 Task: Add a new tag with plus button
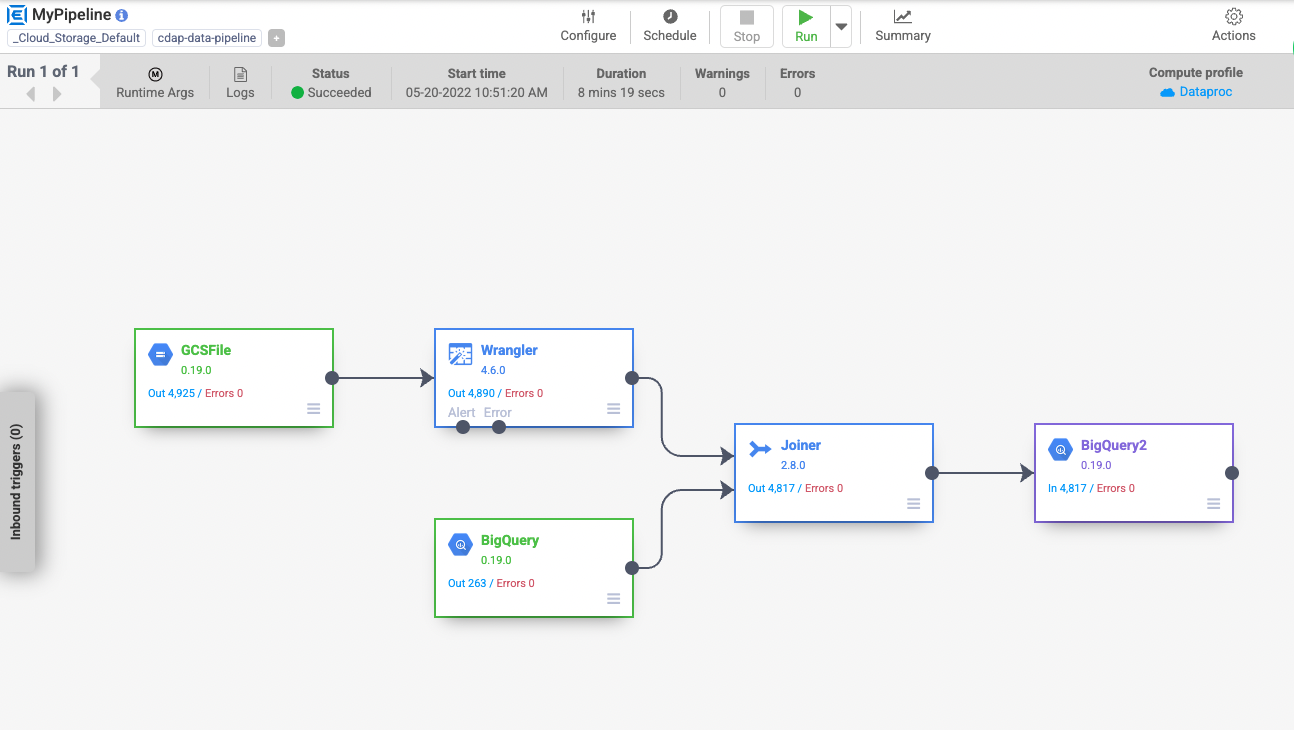(277, 38)
